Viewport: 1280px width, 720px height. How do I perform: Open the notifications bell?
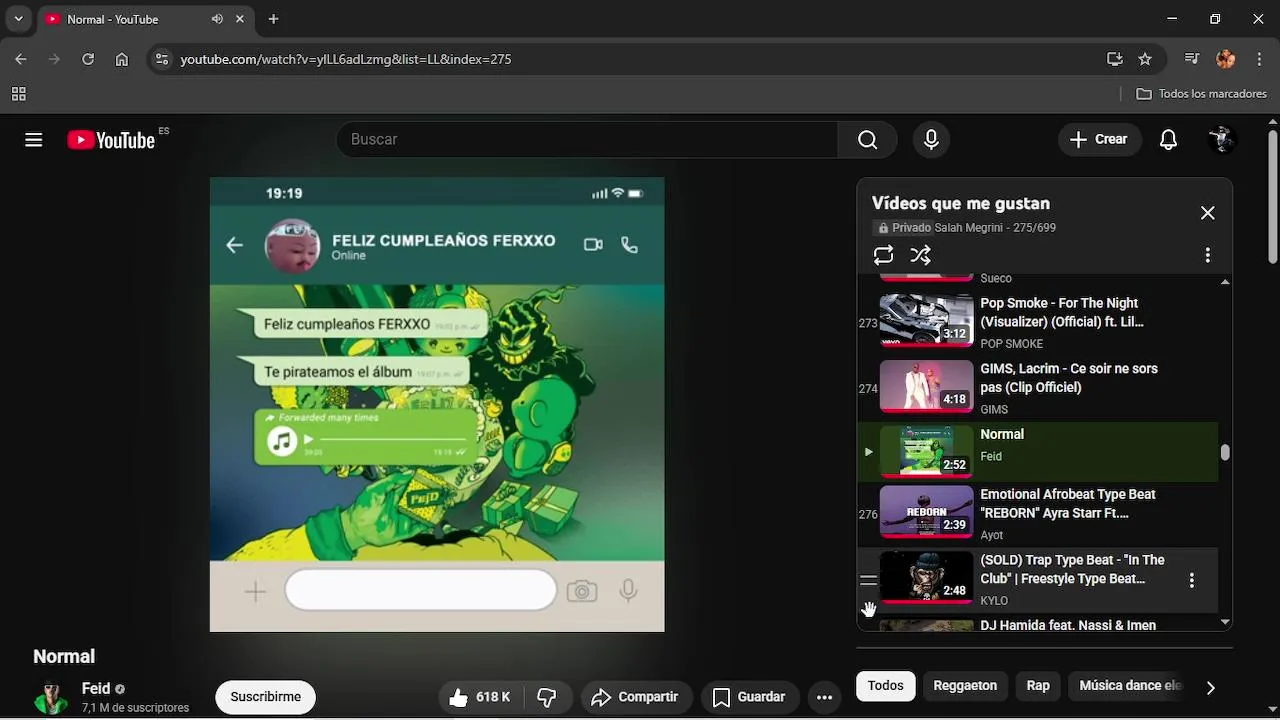click(1168, 140)
